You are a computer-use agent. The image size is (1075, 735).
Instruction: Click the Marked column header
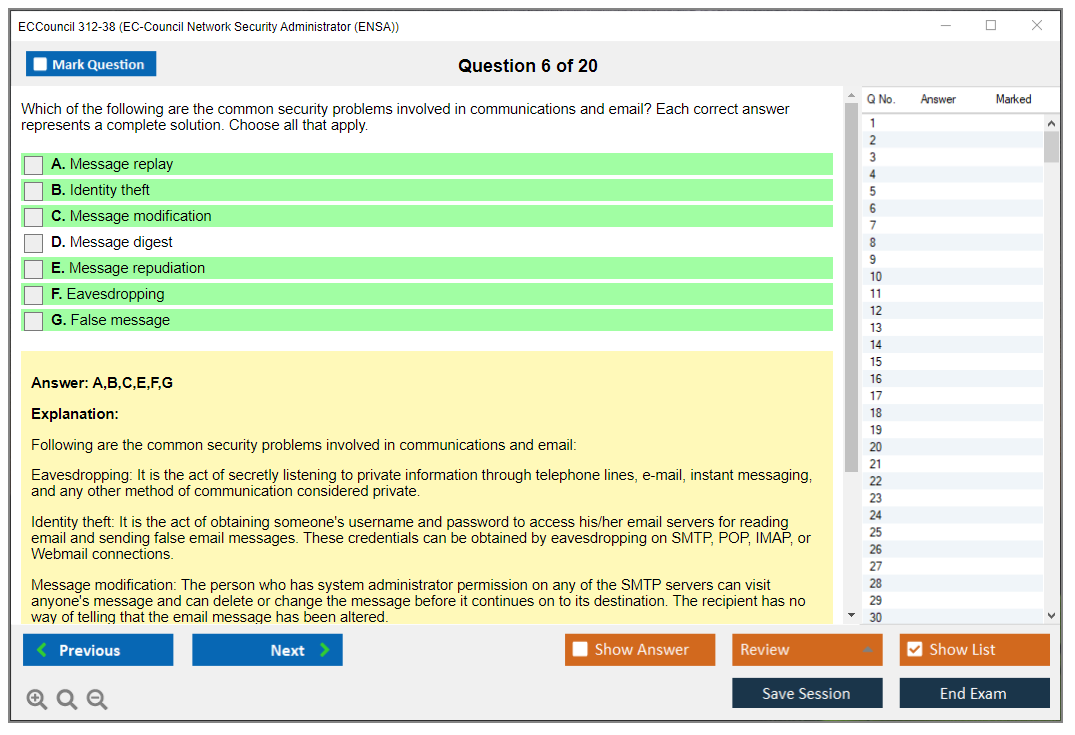point(1013,99)
